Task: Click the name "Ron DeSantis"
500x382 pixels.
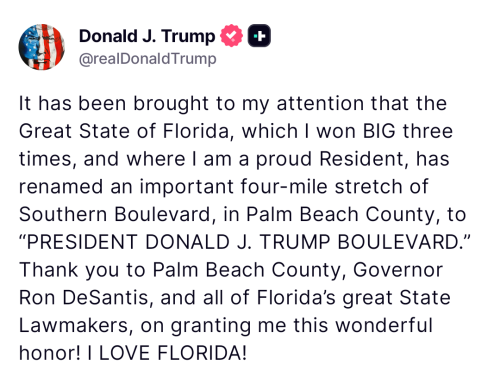Action: coord(83,298)
